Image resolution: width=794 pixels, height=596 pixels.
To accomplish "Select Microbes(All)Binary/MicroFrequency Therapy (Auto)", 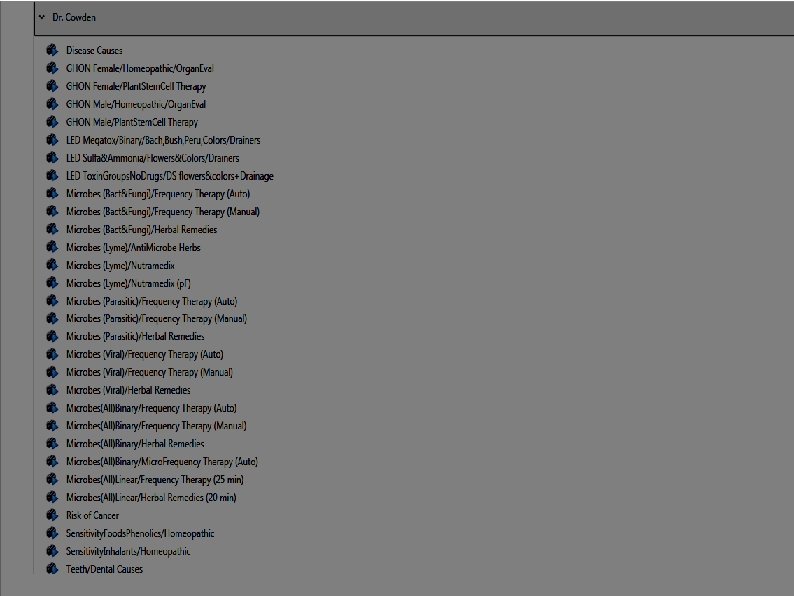I will tap(162, 462).
